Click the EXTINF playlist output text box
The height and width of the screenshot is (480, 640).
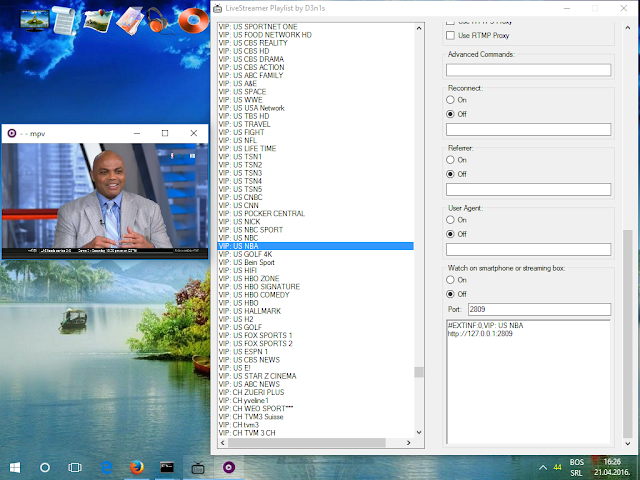tap(529, 382)
